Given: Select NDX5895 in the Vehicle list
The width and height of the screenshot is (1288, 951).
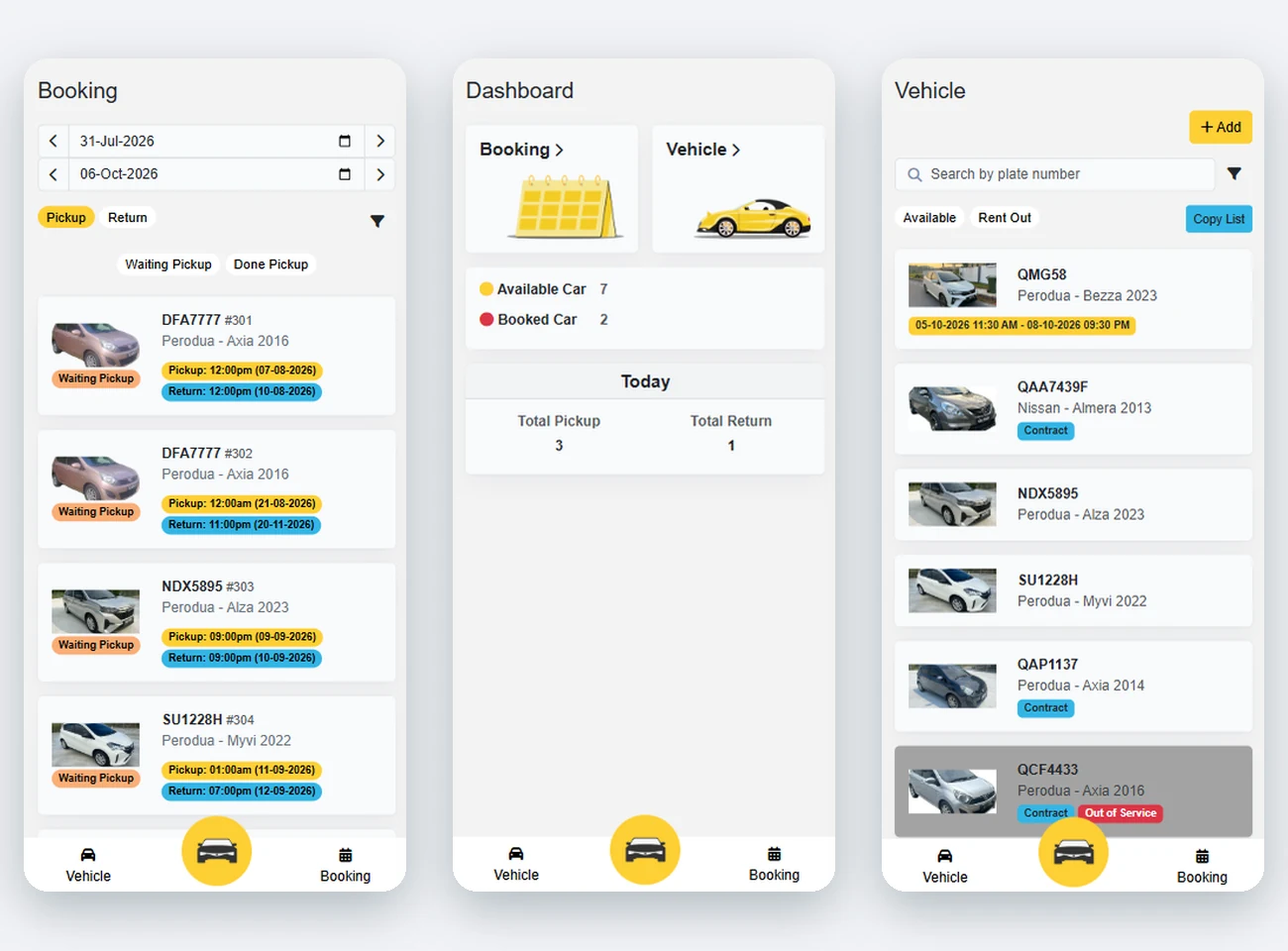Looking at the screenshot, I should point(1073,505).
